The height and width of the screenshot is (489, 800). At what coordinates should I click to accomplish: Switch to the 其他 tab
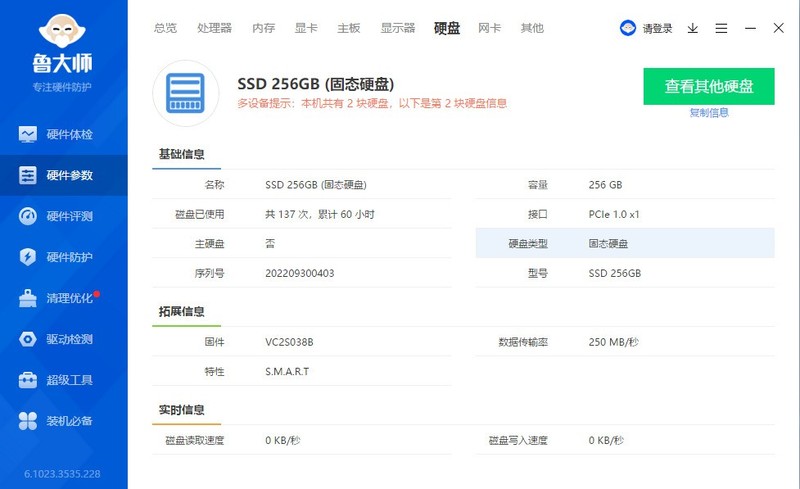(532, 28)
